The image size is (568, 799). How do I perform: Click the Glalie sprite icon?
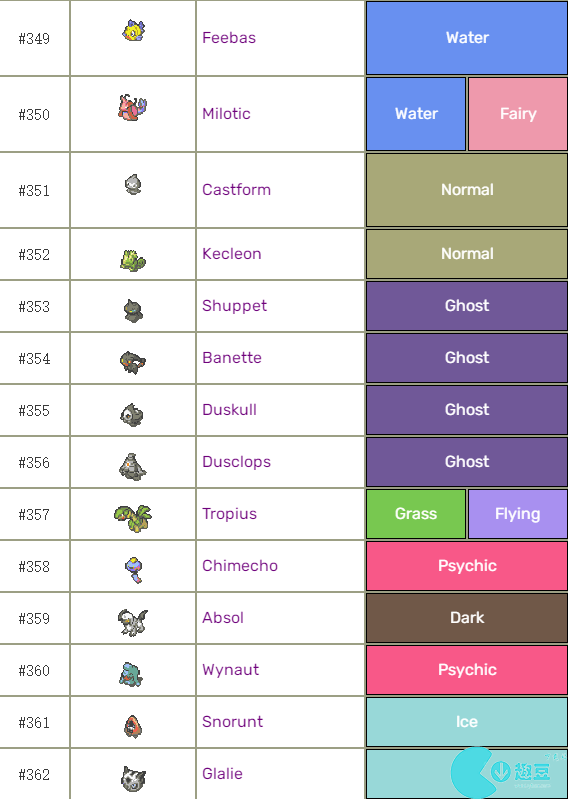(133, 779)
